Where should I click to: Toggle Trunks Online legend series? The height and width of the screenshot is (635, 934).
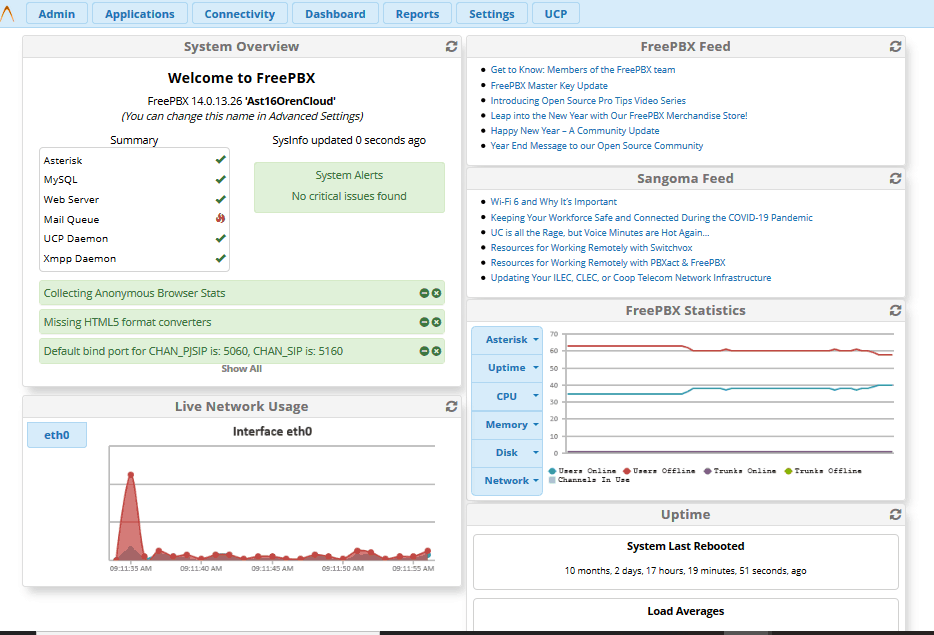[x=740, y=471]
